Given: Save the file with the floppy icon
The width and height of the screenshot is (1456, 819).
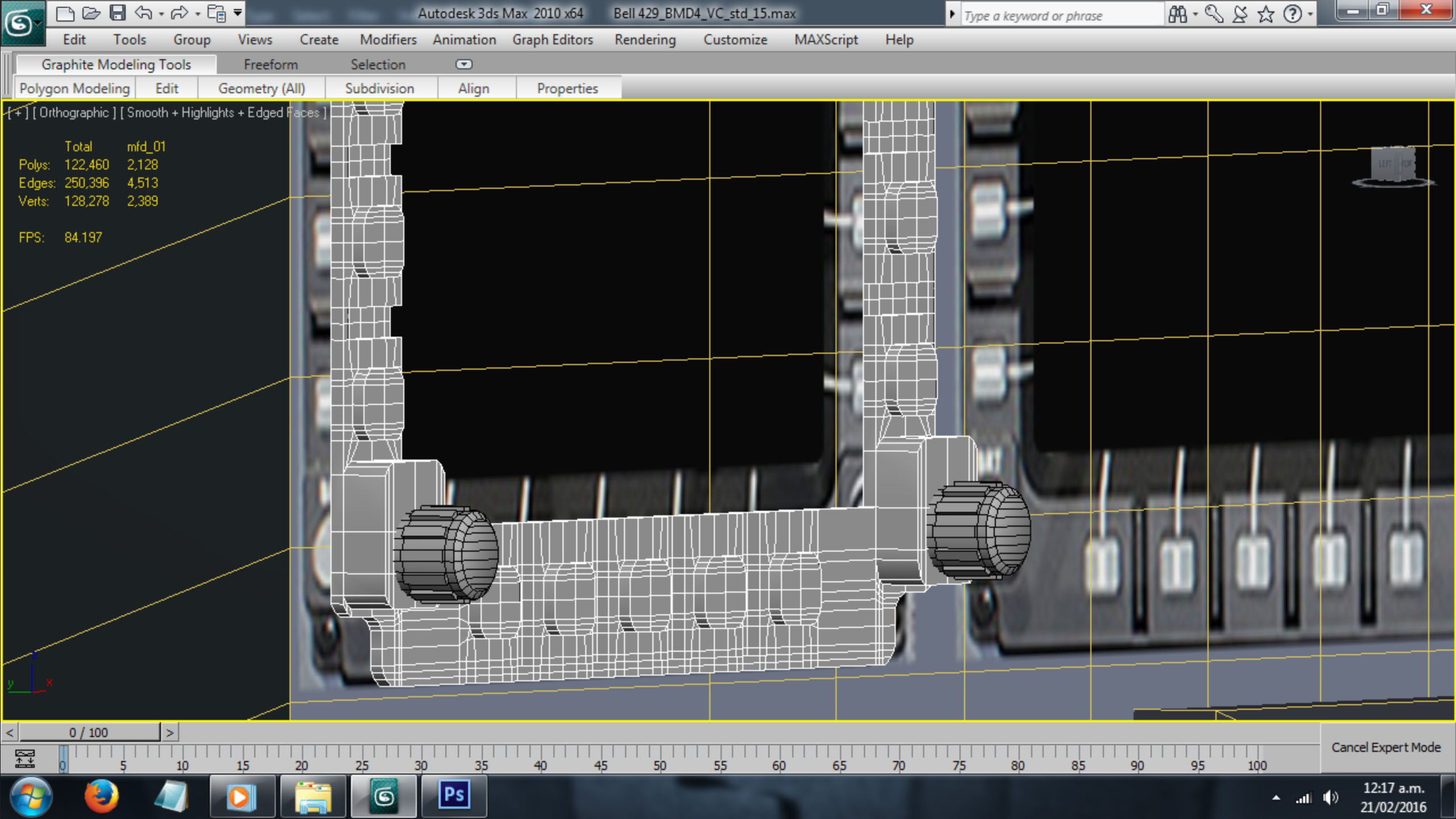Looking at the screenshot, I should (x=117, y=13).
